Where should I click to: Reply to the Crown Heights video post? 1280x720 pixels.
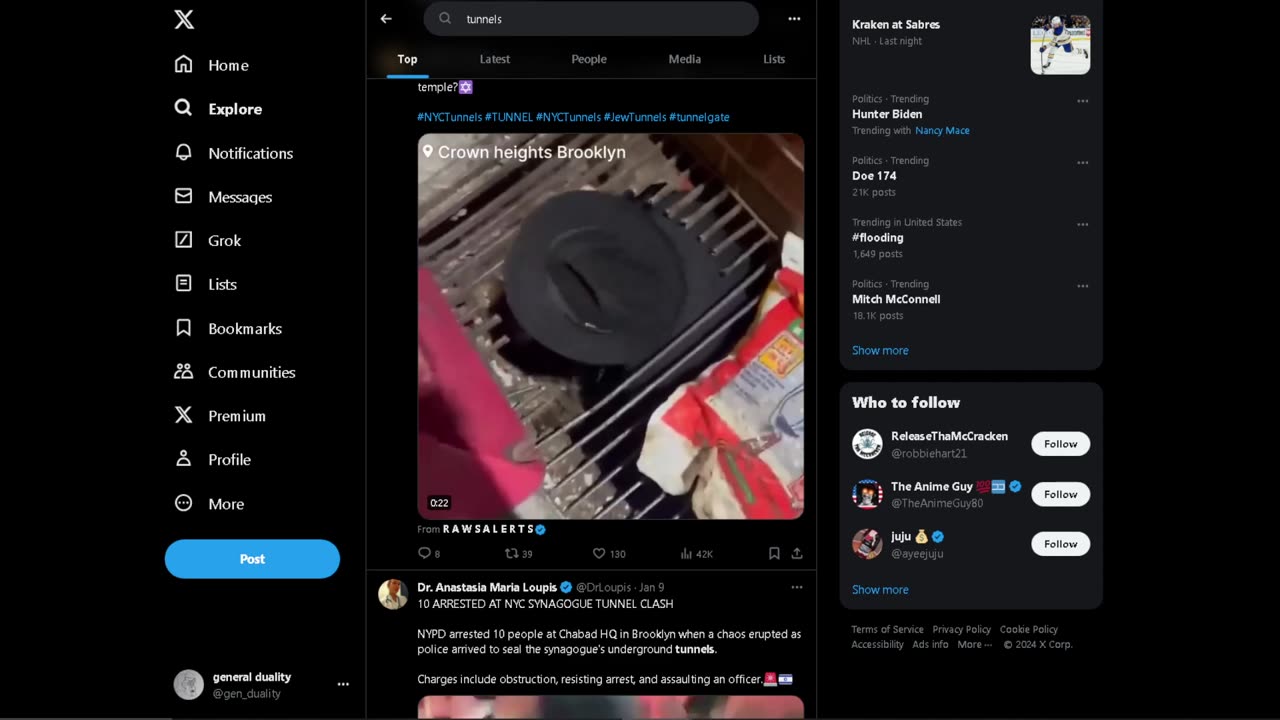pyautogui.click(x=424, y=553)
